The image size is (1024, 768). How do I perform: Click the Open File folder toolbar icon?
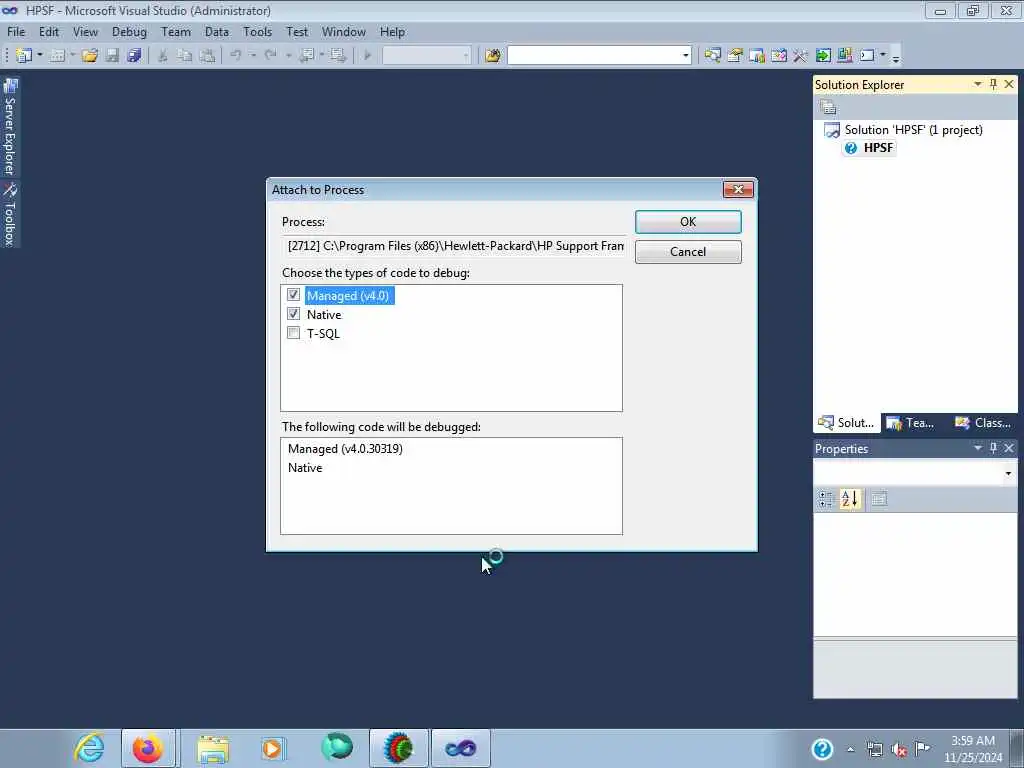pos(90,56)
